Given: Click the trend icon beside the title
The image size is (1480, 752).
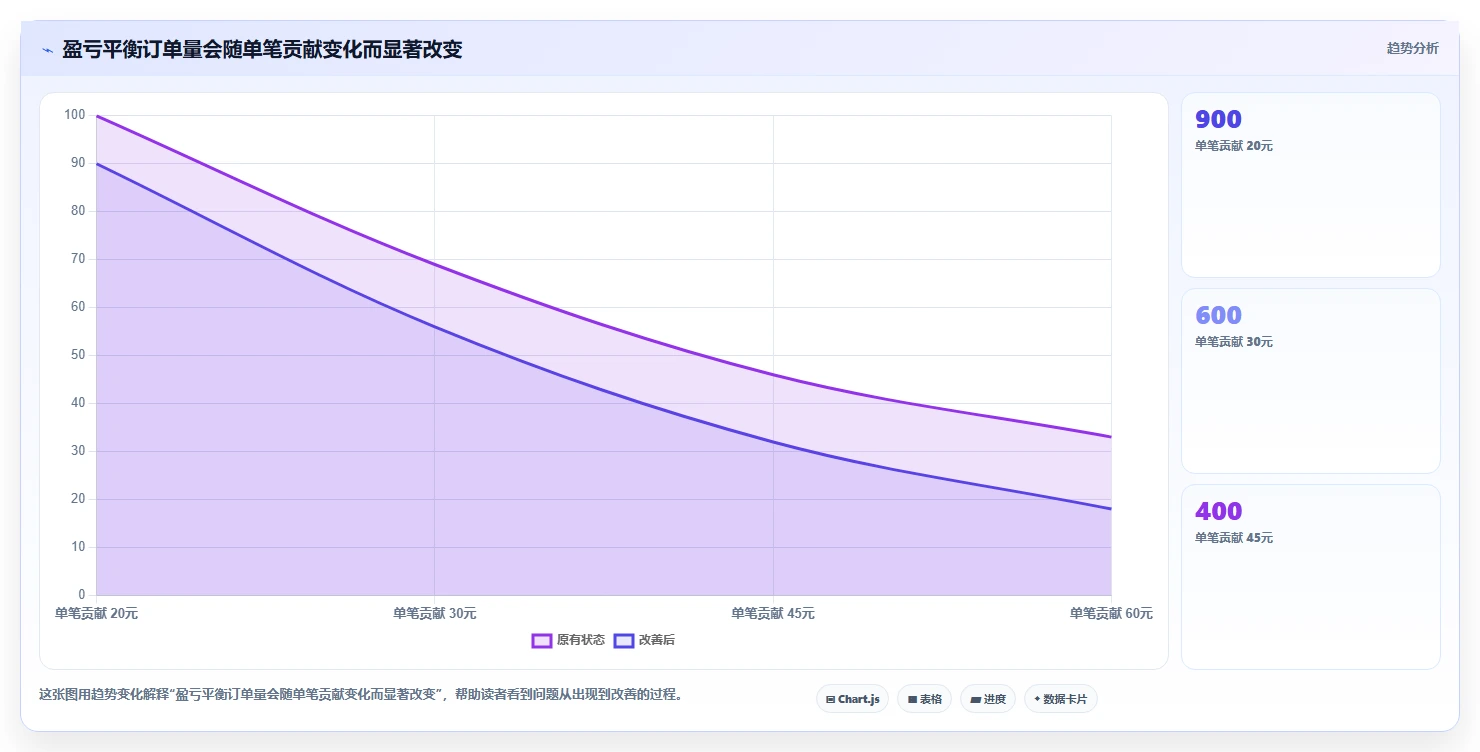Looking at the screenshot, I should (47, 50).
